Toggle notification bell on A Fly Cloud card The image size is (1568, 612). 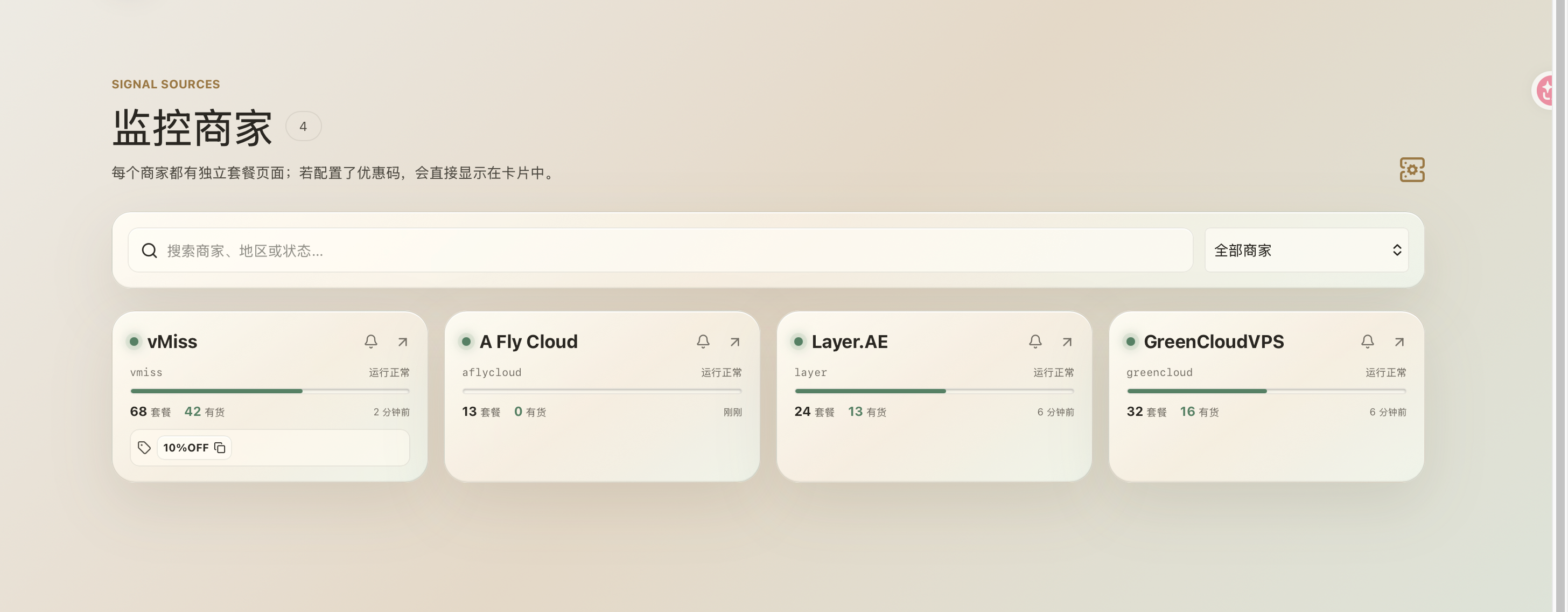point(703,342)
